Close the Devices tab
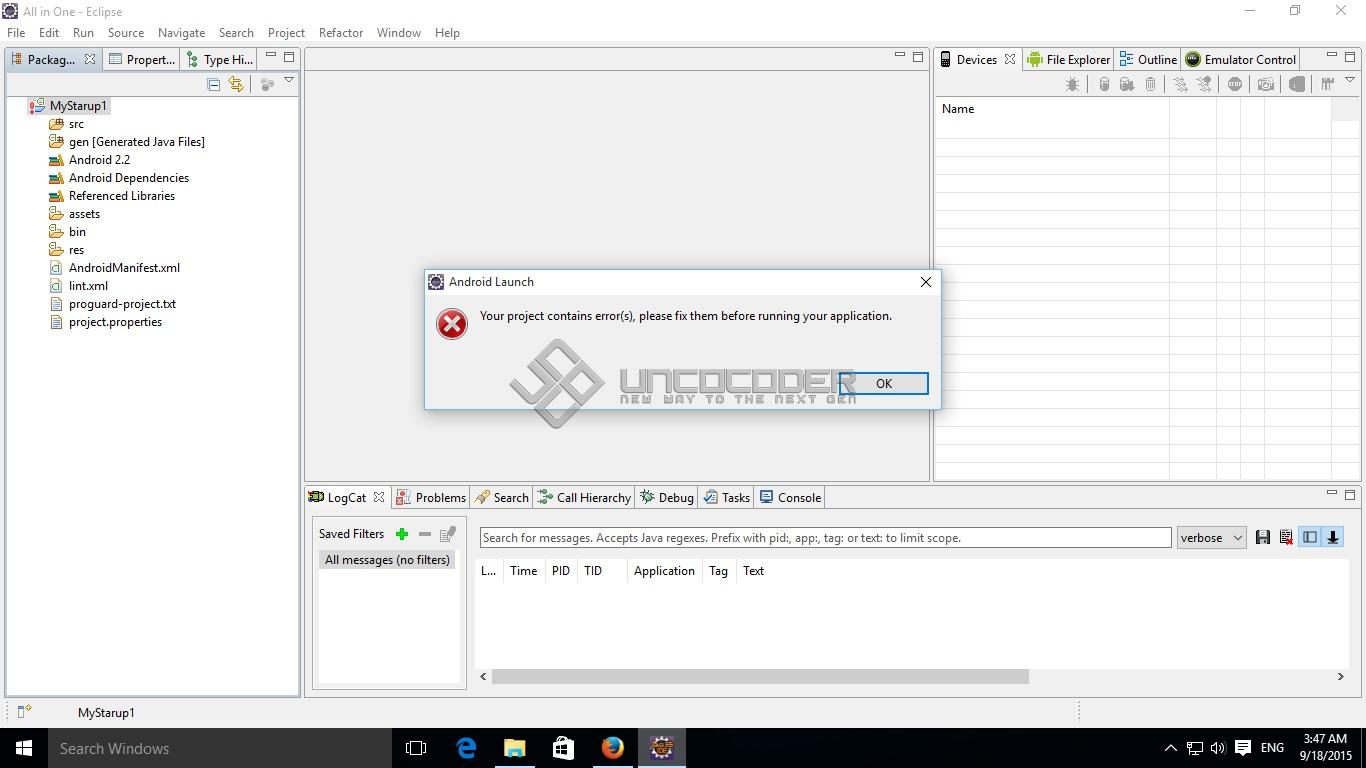1366x768 pixels. [1010, 59]
